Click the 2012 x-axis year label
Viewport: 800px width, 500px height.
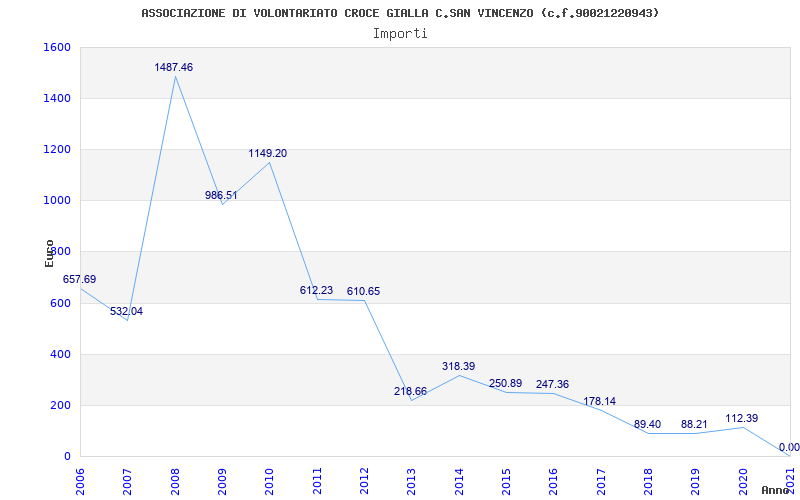364,482
